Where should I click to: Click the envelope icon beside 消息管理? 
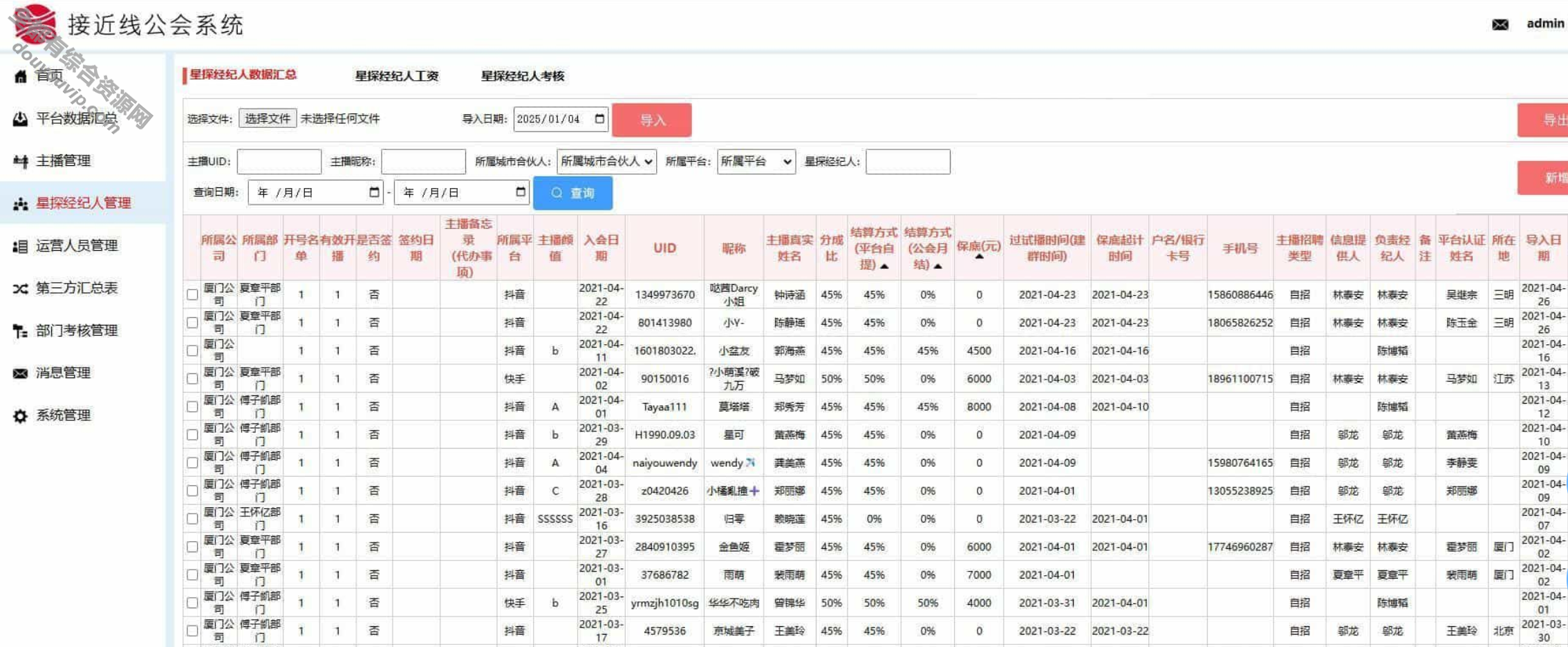pyautogui.click(x=20, y=373)
